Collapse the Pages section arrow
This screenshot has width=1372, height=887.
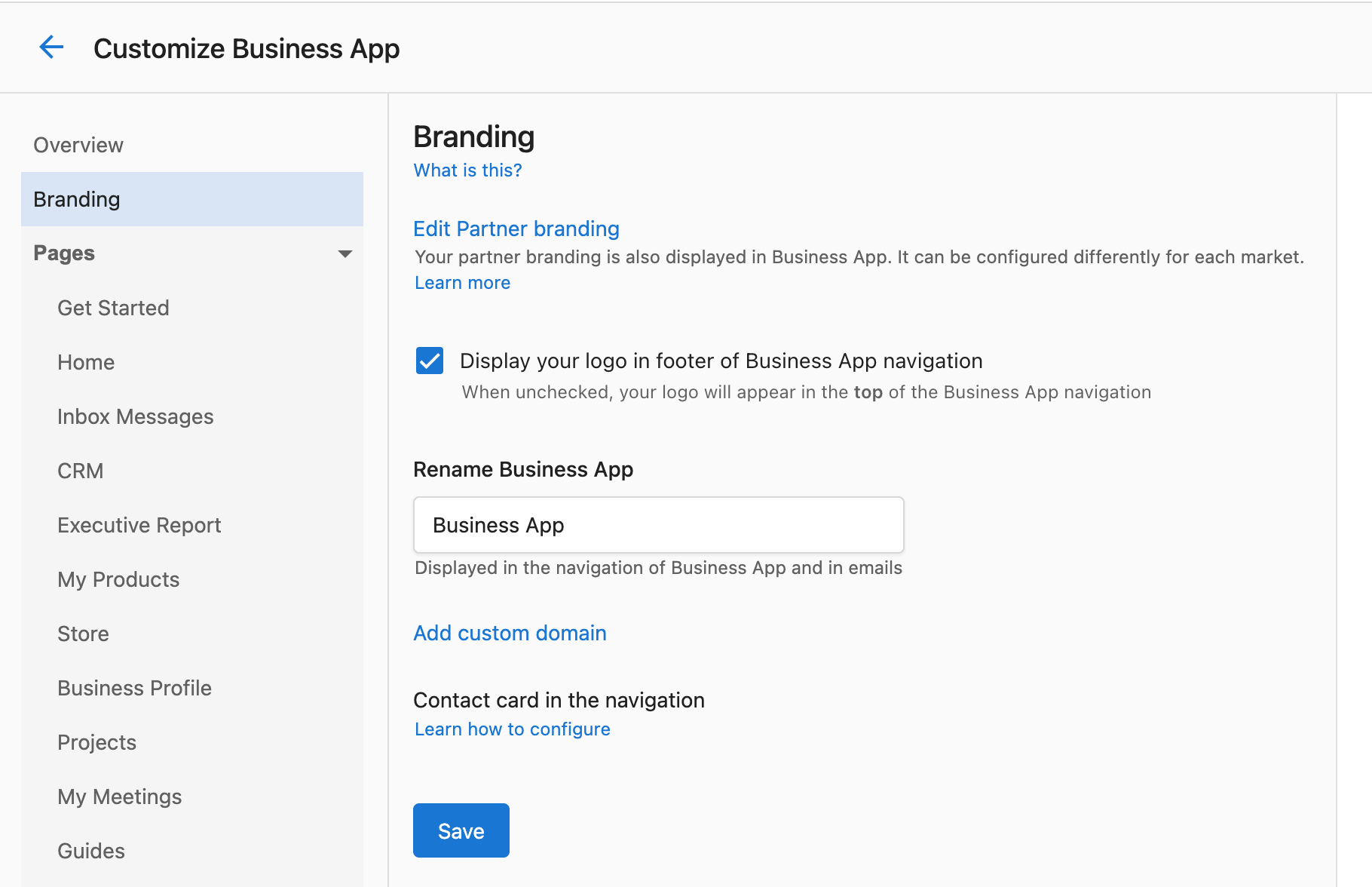tap(345, 253)
